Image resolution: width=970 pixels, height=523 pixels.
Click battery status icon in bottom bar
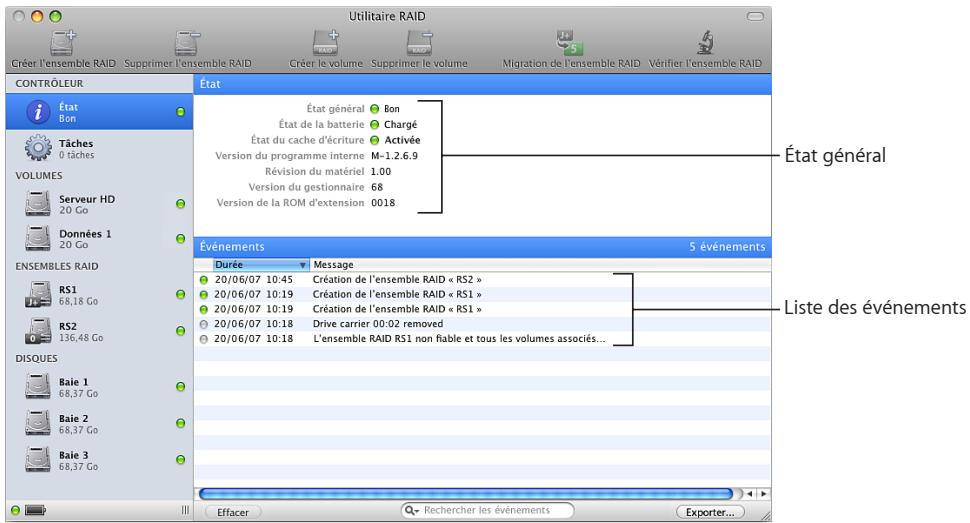pyautogui.click(x=36, y=511)
